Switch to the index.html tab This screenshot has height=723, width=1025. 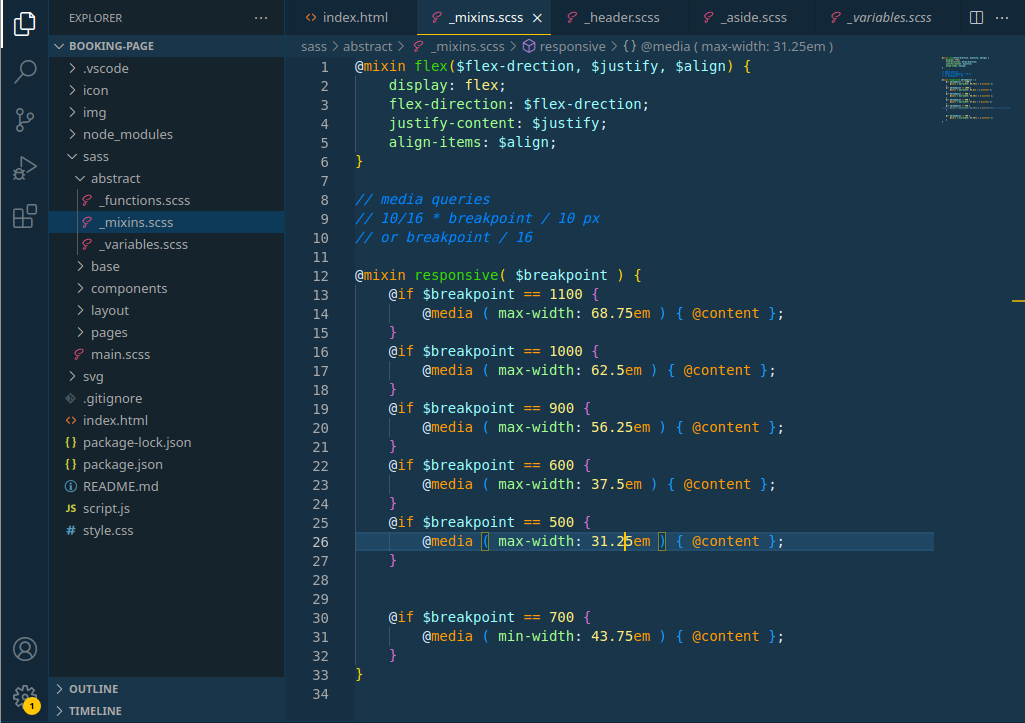pyautogui.click(x=347, y=18)
